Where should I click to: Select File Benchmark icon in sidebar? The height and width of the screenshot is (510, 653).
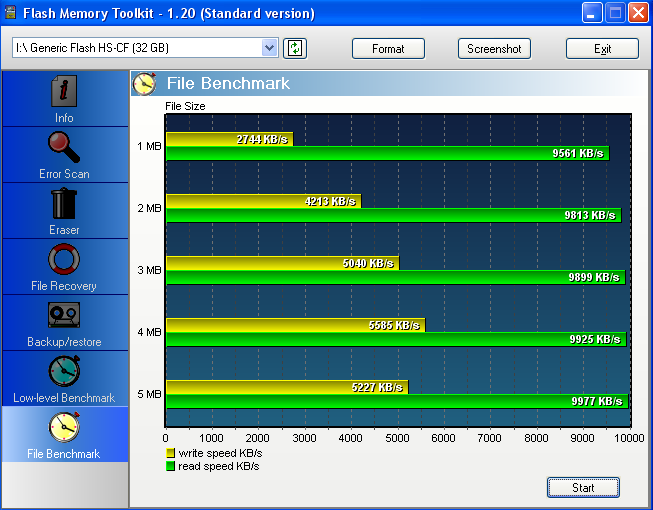(x=64, y=427)
